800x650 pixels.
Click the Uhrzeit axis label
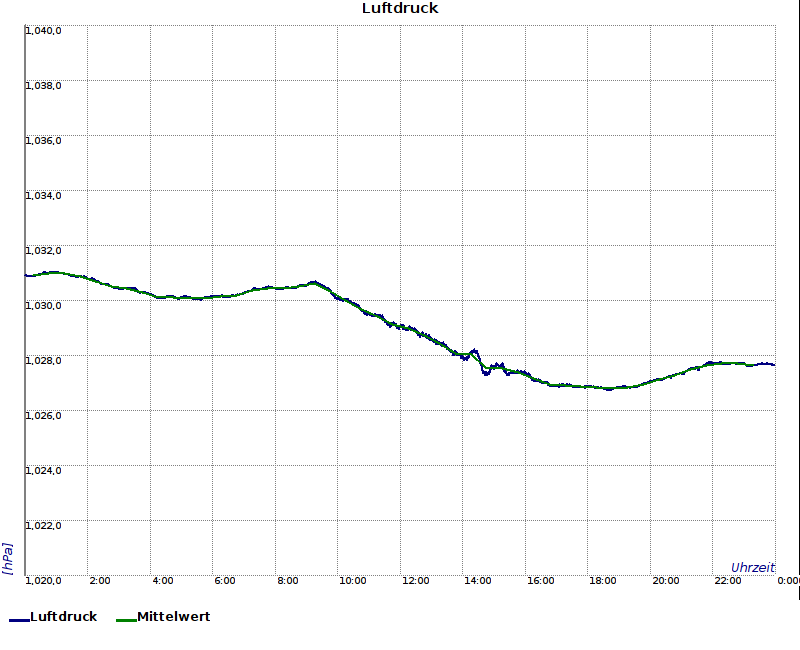click(x=753, y=567)
